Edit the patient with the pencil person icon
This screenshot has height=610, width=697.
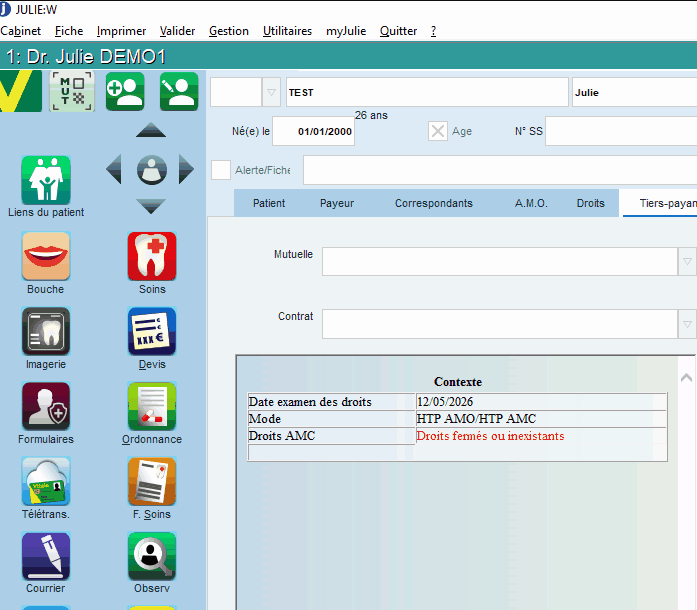coord(179,91)
